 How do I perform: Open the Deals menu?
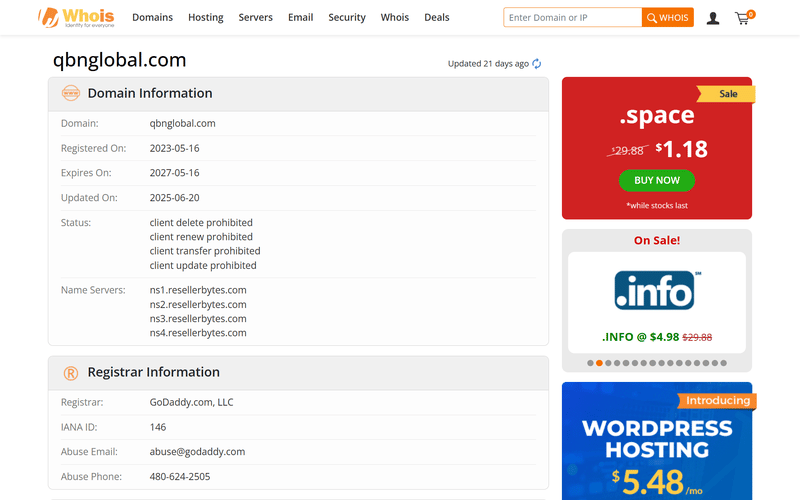[x=437, y=17]
